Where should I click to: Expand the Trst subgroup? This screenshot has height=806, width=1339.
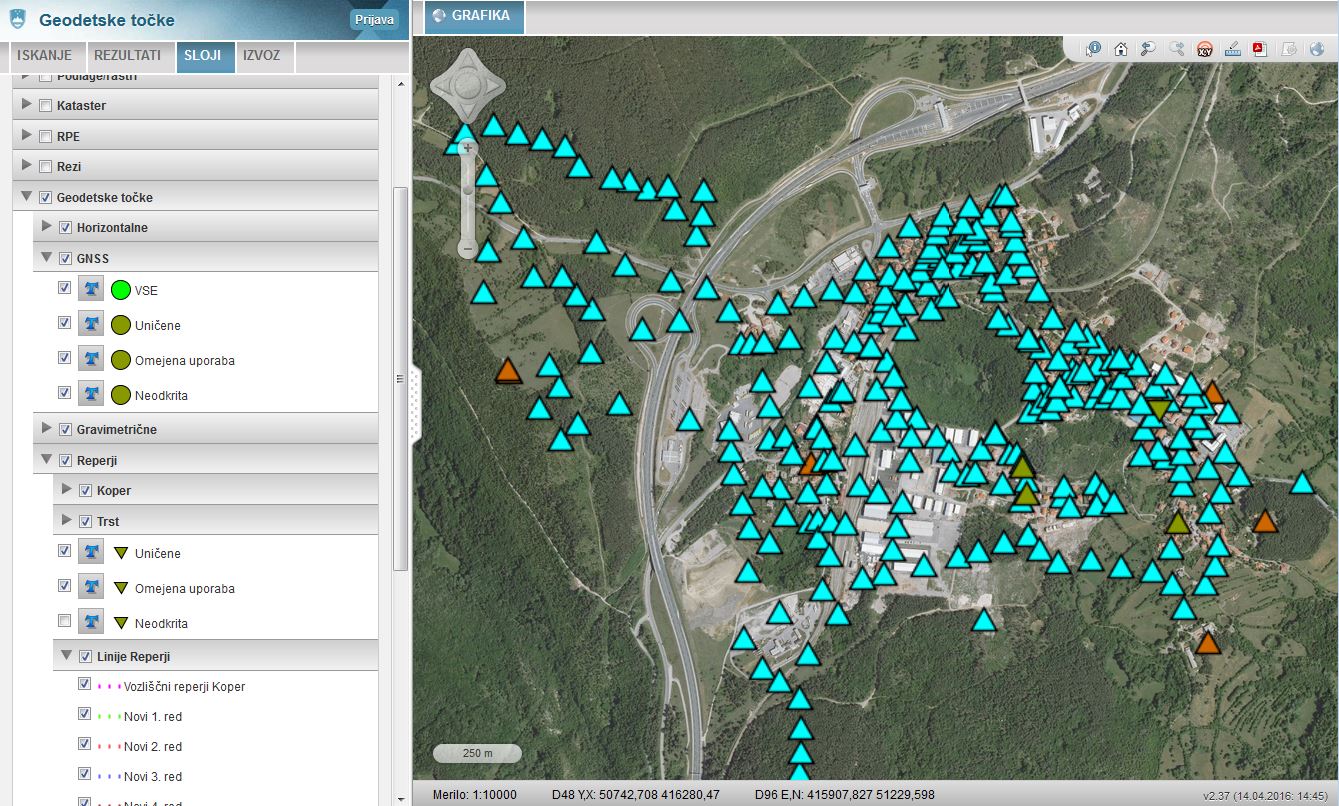click(67, 520)
